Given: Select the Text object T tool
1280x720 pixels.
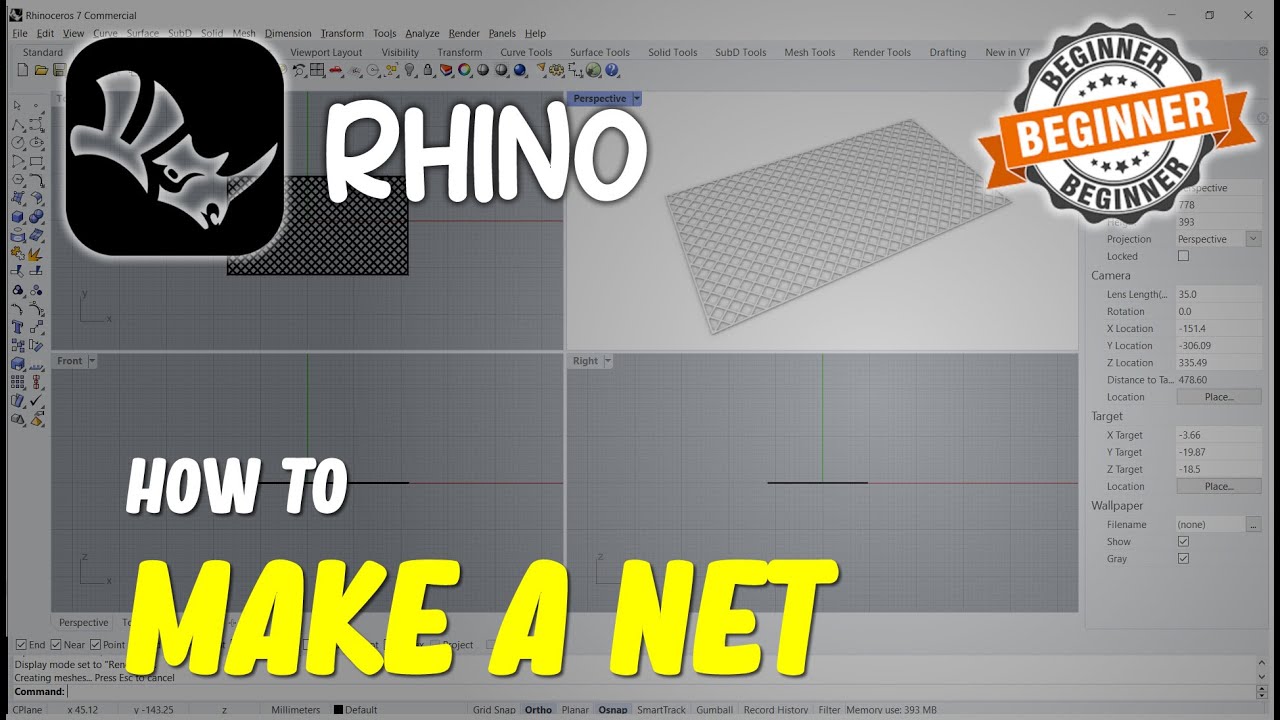Looking at the screenshot, I should (x=18, y=327).
